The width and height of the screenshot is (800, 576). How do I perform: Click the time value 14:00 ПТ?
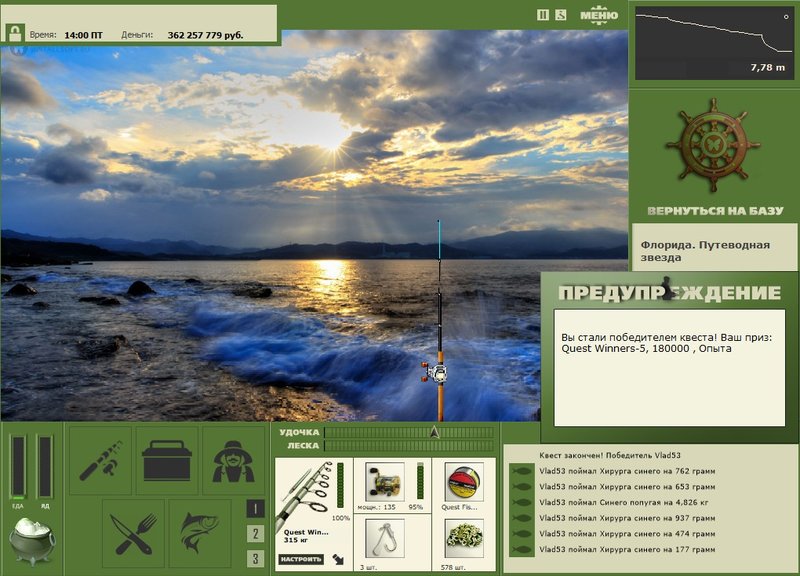[83, 35]
